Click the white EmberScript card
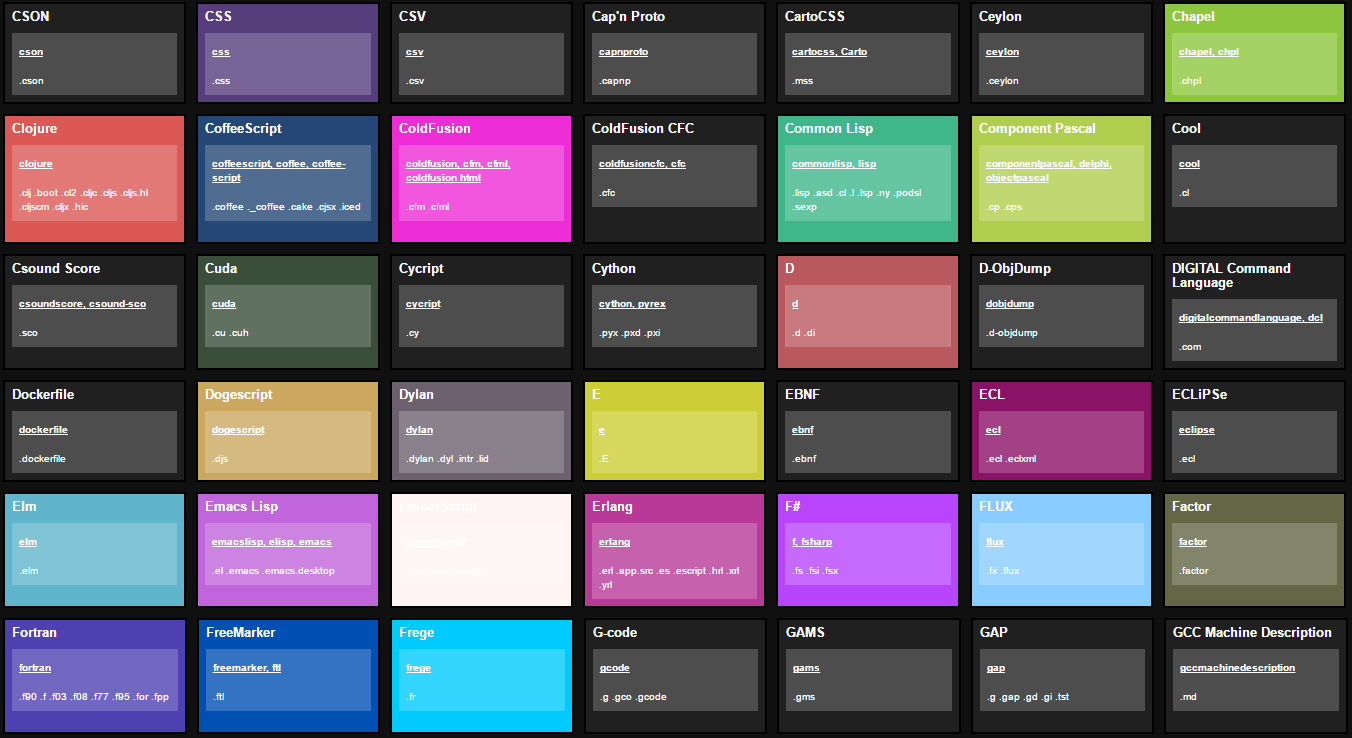The width and height of the screenshot is (1352, 738). click(481, 550)
